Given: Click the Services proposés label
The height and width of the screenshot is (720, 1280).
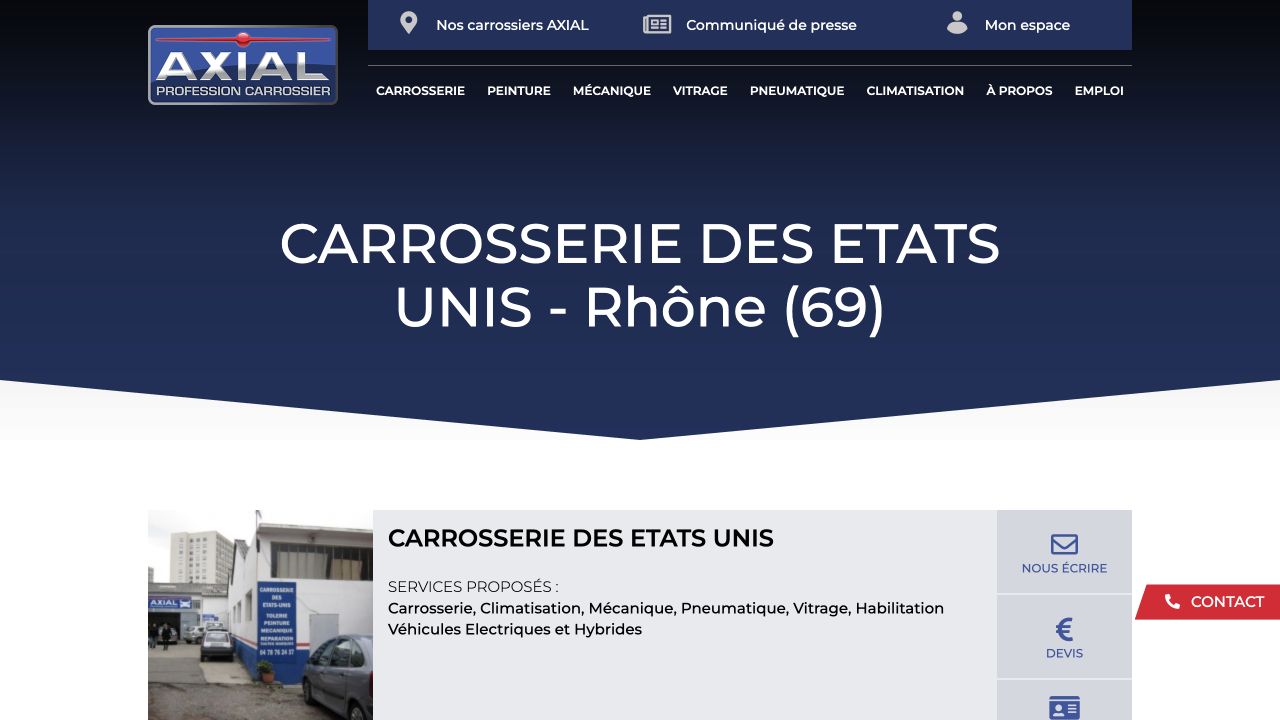Looking at the screenshot, I should coord(473,587).
